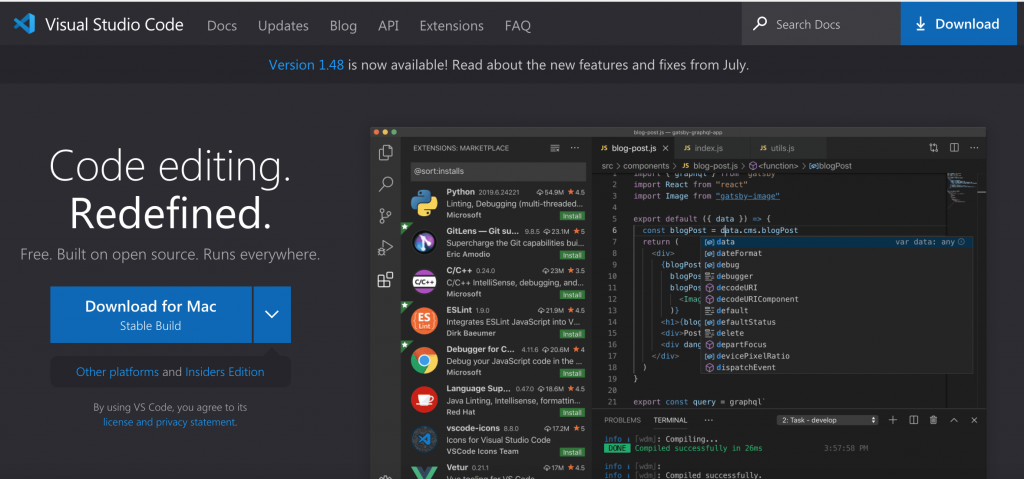Open the '2: Task - develop' terminal dropdown
Image resolution: width=1024 pixels, height=479 pixels.
point(827,420)
